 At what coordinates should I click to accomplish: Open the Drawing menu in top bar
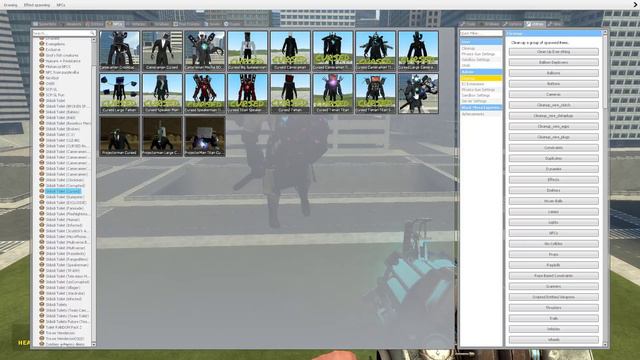click(x=11, y=5)
